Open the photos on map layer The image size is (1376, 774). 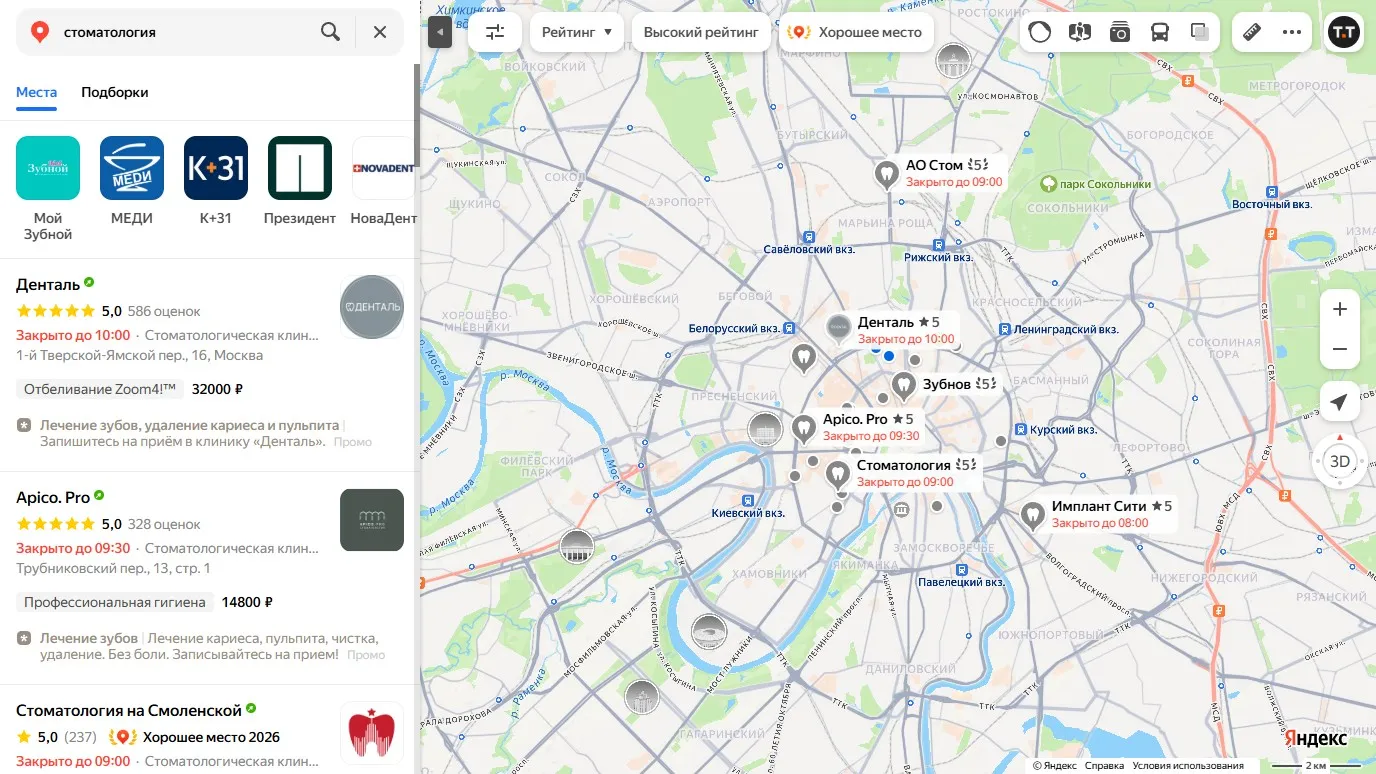1120,32
